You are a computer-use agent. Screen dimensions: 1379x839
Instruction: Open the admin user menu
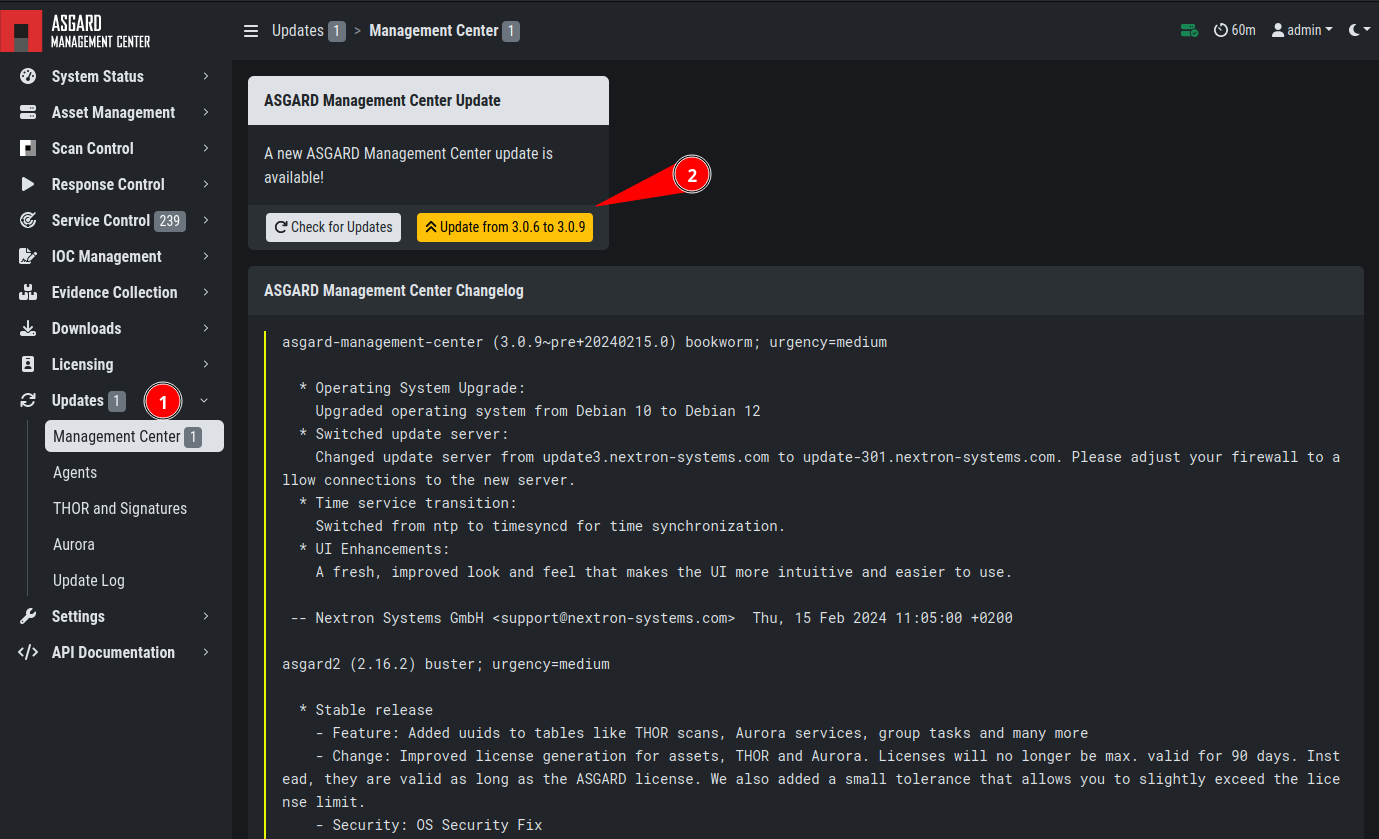pyautogui.click(x=1302, y=30)
